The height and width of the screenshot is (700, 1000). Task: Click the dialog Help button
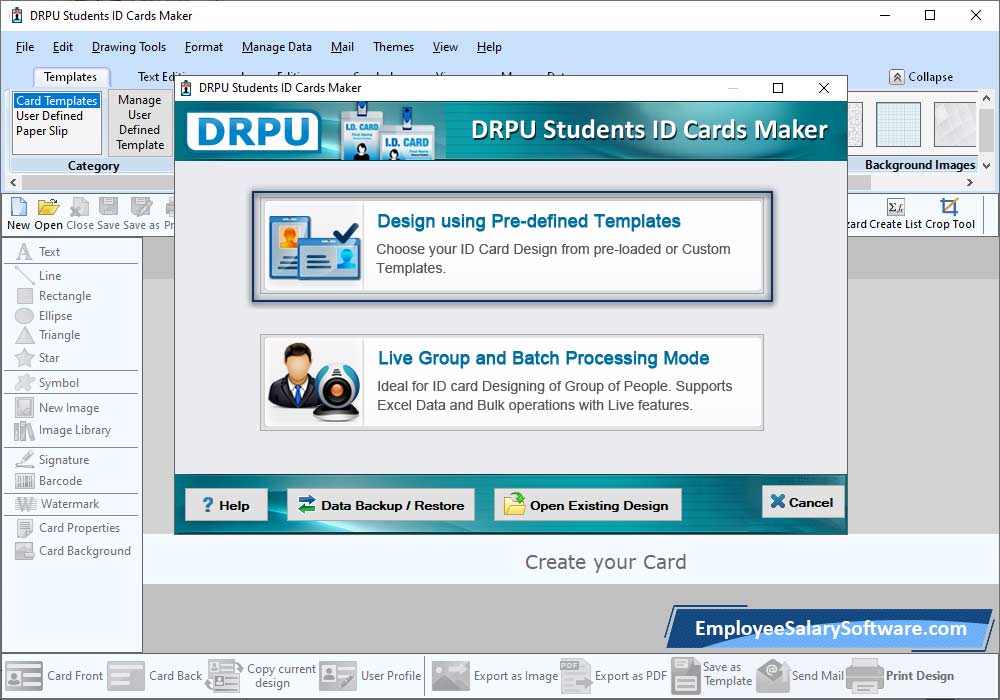tap(226, 505)
